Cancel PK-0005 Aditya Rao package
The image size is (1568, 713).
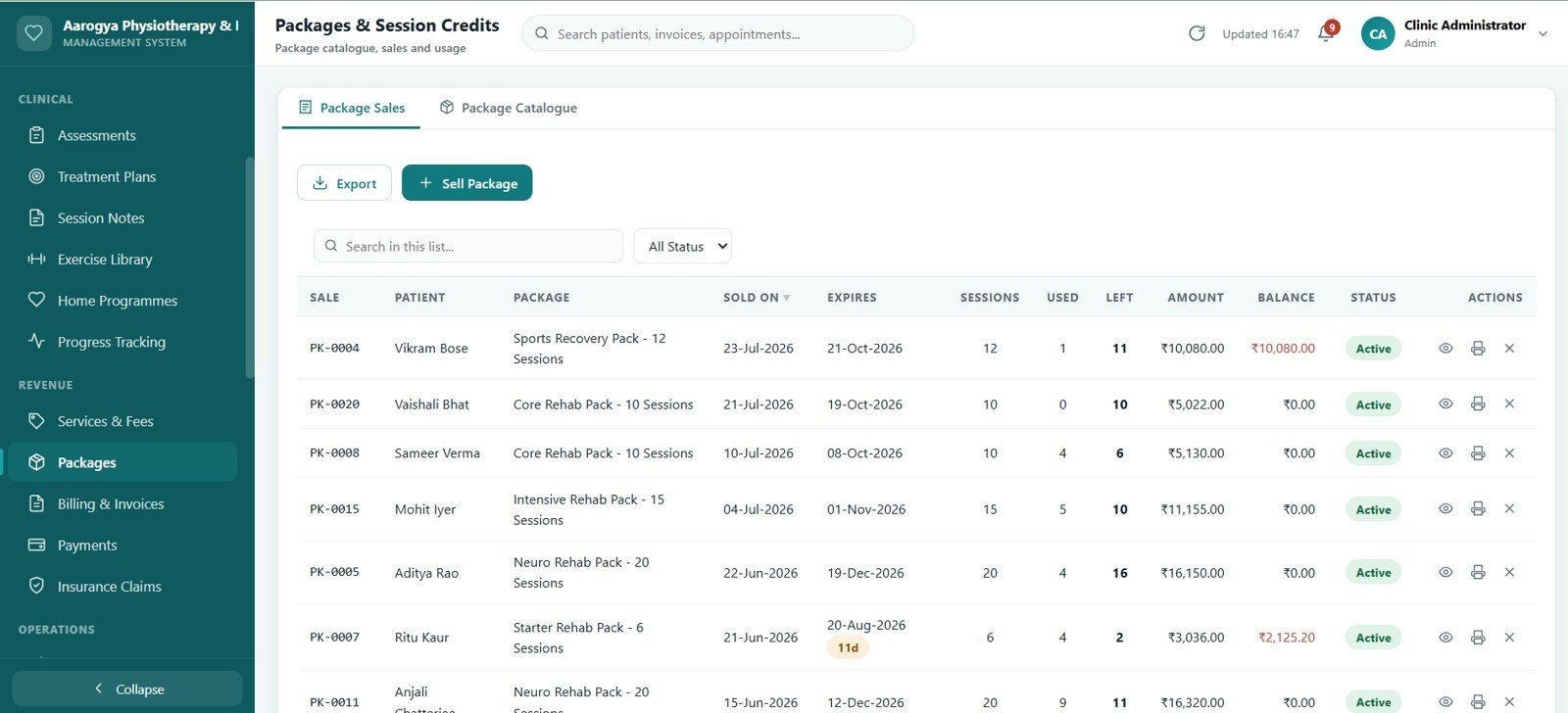(1509, 573)
